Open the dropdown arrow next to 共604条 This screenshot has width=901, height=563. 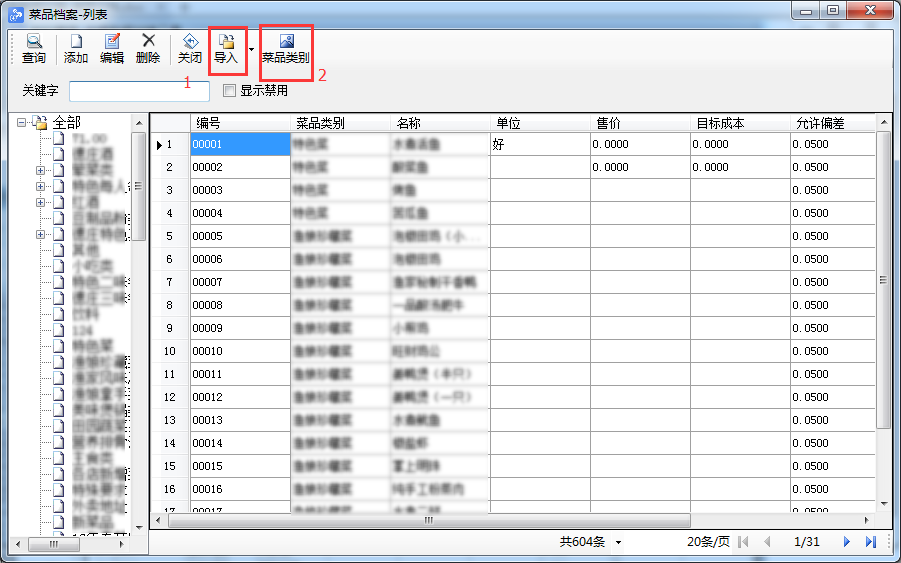(x=618, y=542)
